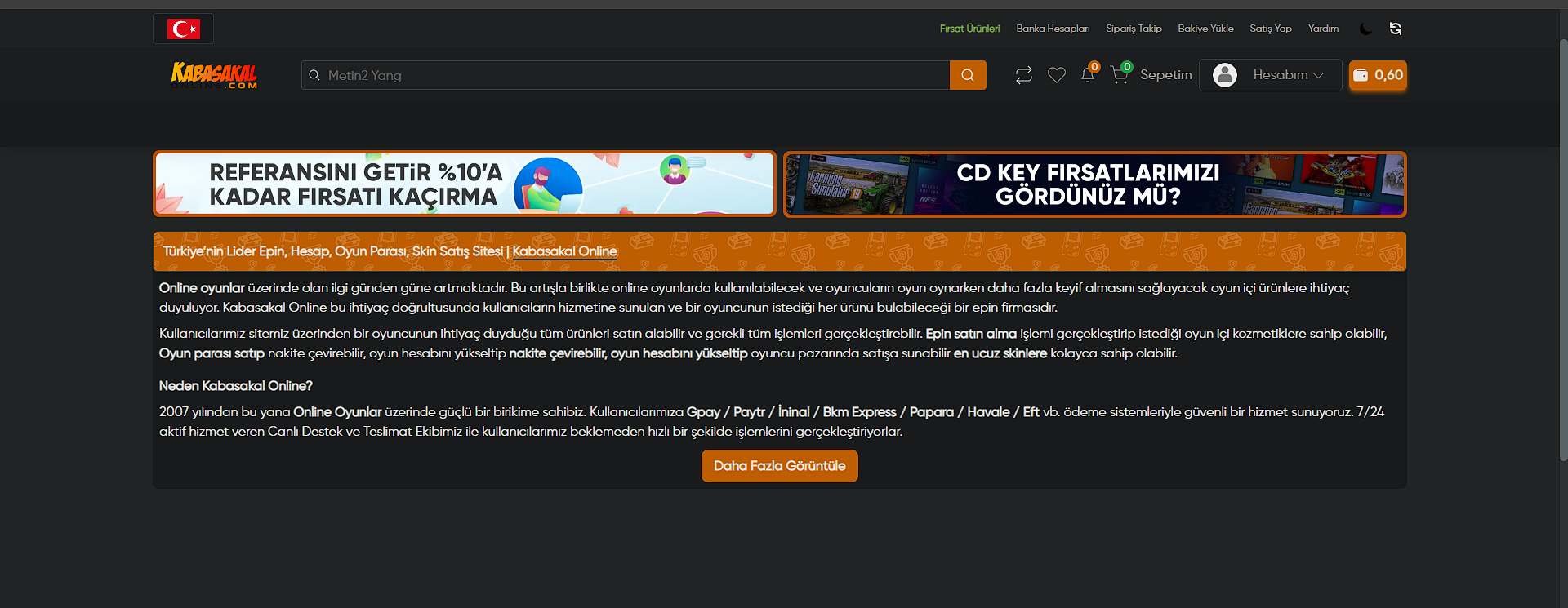This screenshot has height=608, width=1568.
Task: Open Bakiye Yükle menu link
Action: point(1205,29)
